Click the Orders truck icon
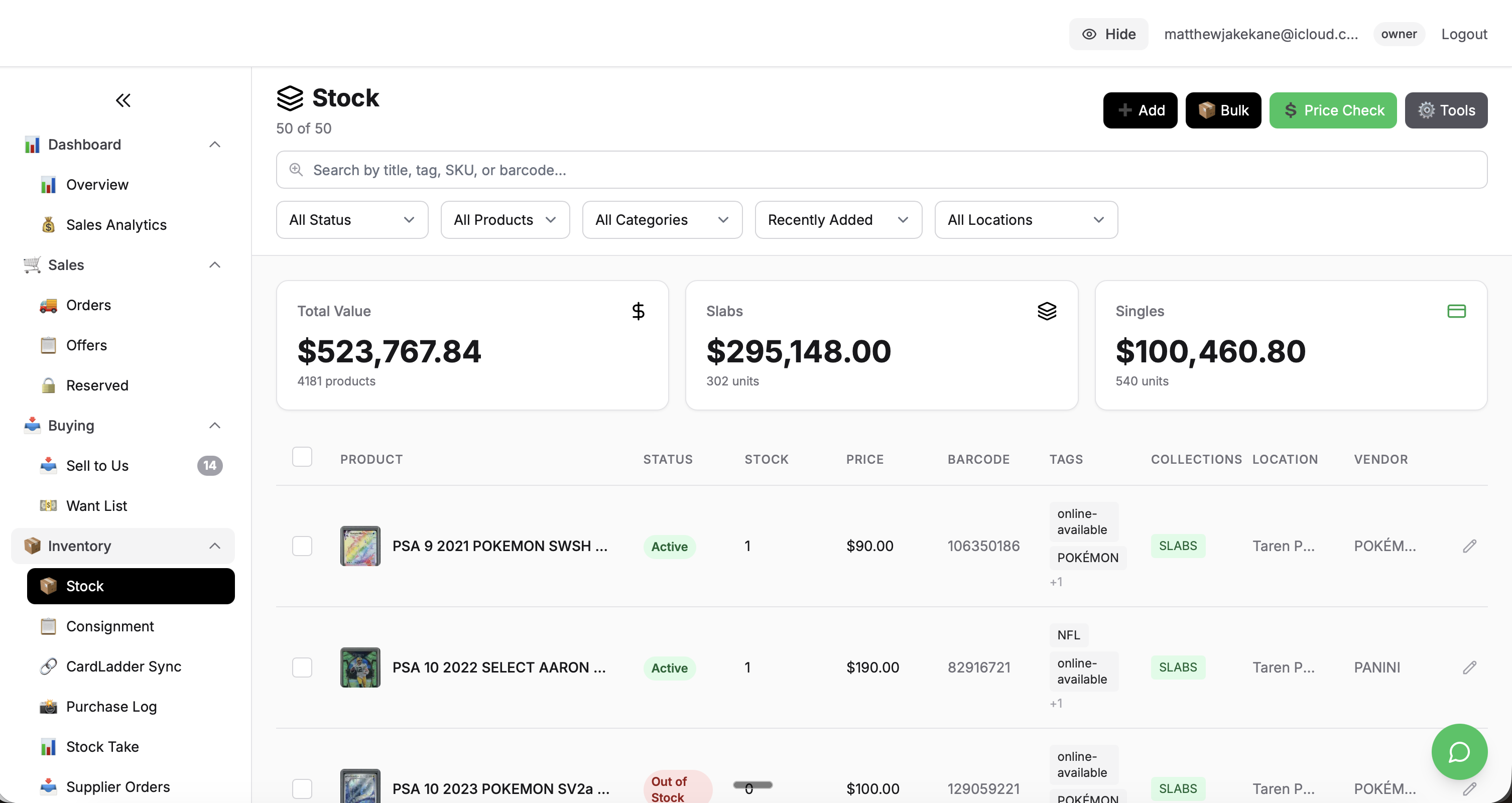Image resolution: width=1512 pixels, height=803 pixels. (48, 305)
